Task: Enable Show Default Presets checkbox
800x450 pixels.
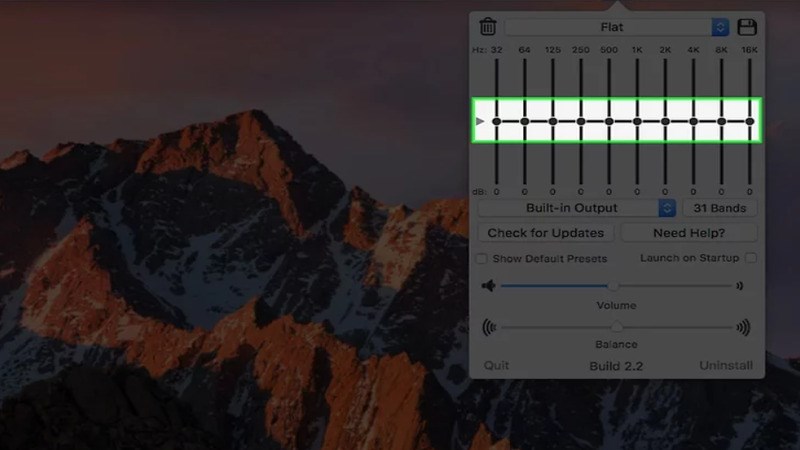Action: [x=481, y=259]
